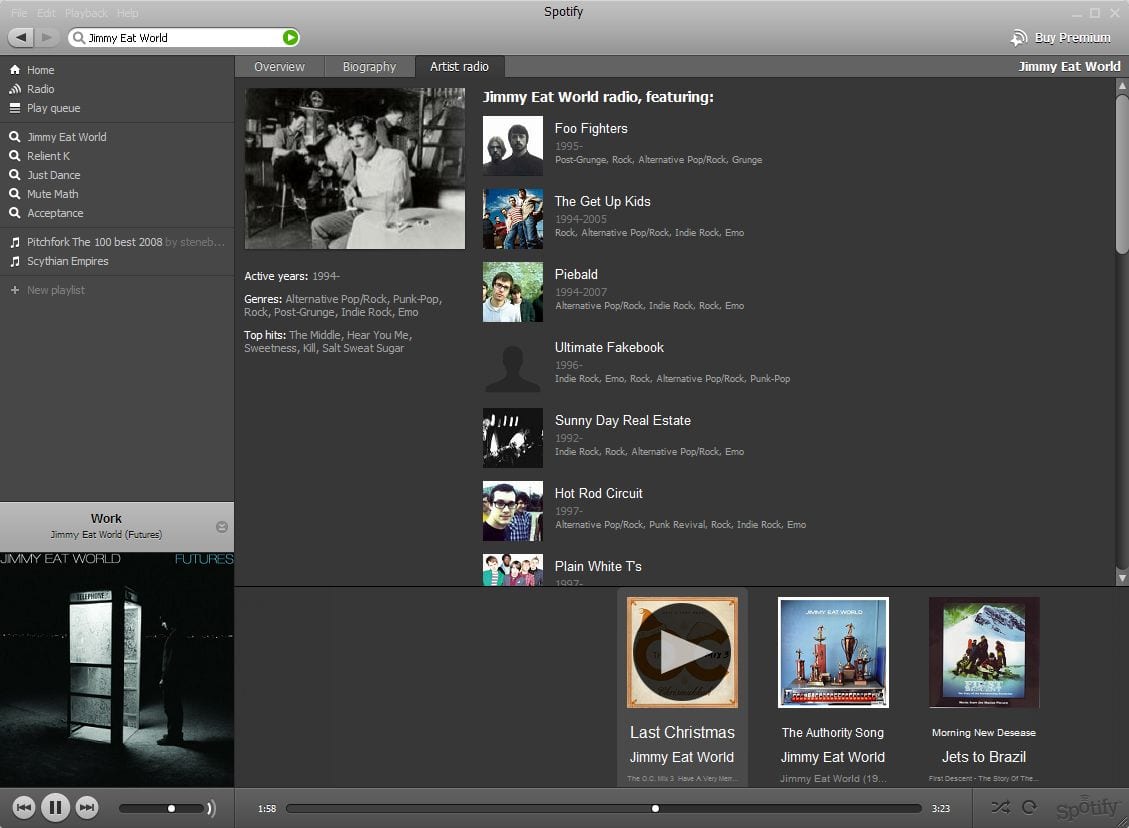Collapse the now playing album art panel
Screen dimensions: 1129x828
click(222, 527)
